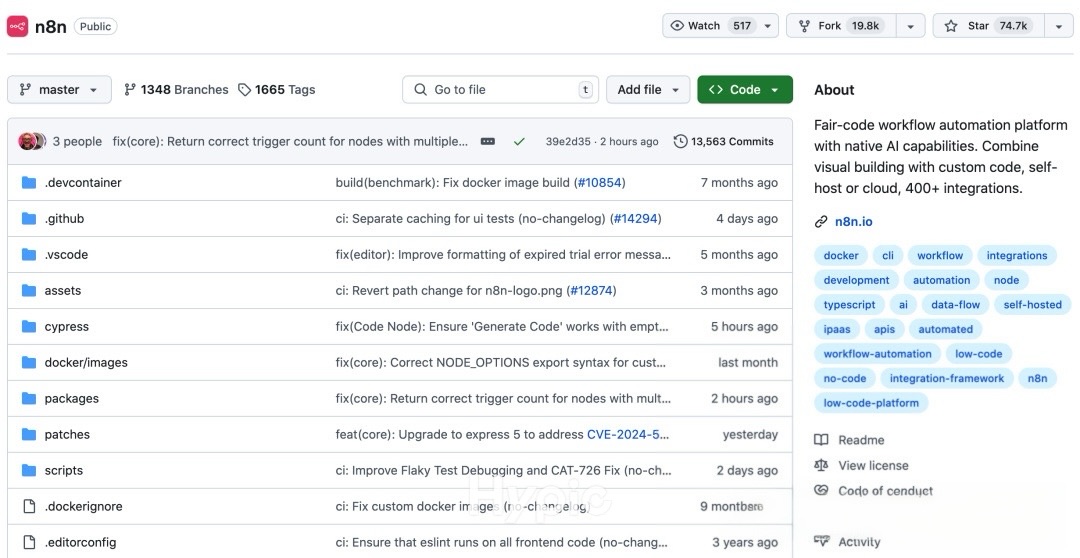Fork the n8n repository
The image size is (1080, 558).
tap(841, 26)
